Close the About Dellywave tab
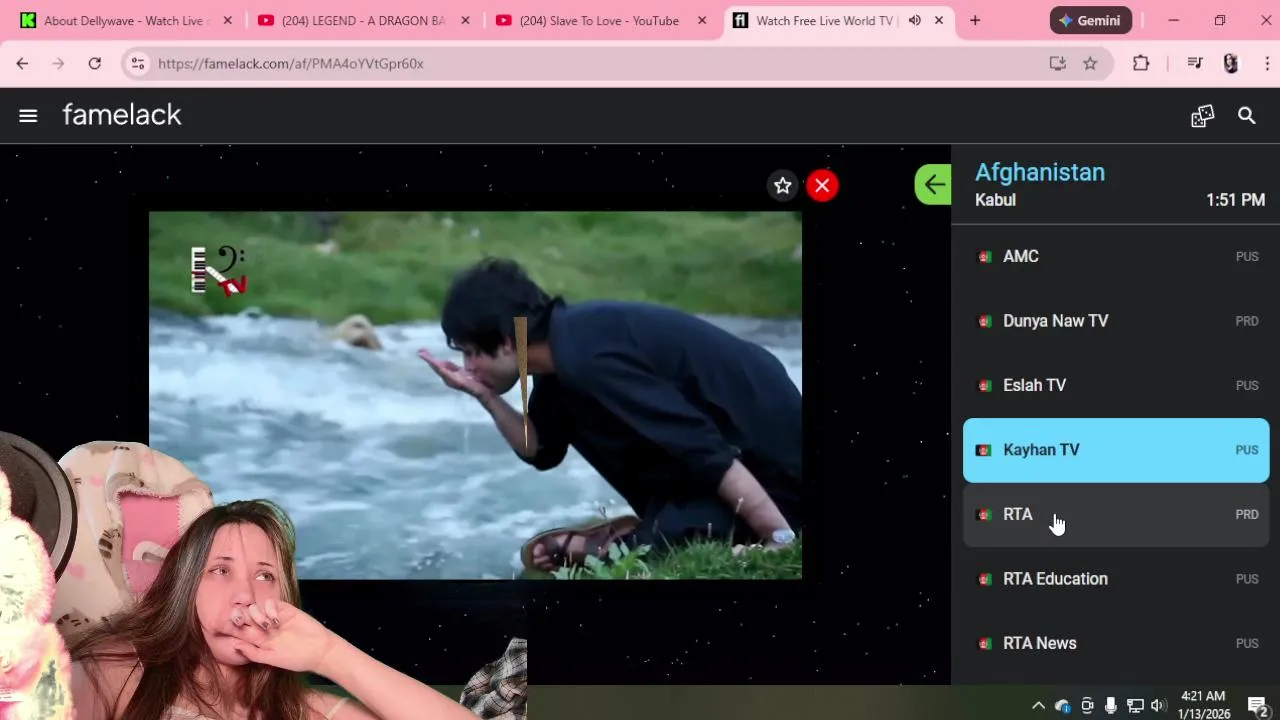This screenshot has height=720, width=1280. coord(227,20)
